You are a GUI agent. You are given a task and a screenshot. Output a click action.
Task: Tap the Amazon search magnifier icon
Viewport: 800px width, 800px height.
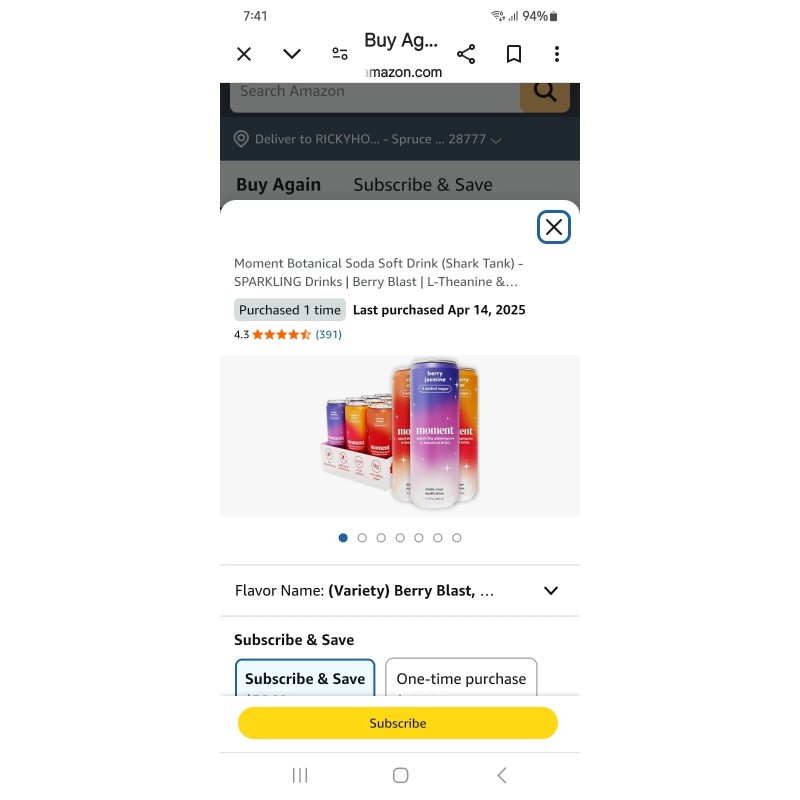click(545, 93)
